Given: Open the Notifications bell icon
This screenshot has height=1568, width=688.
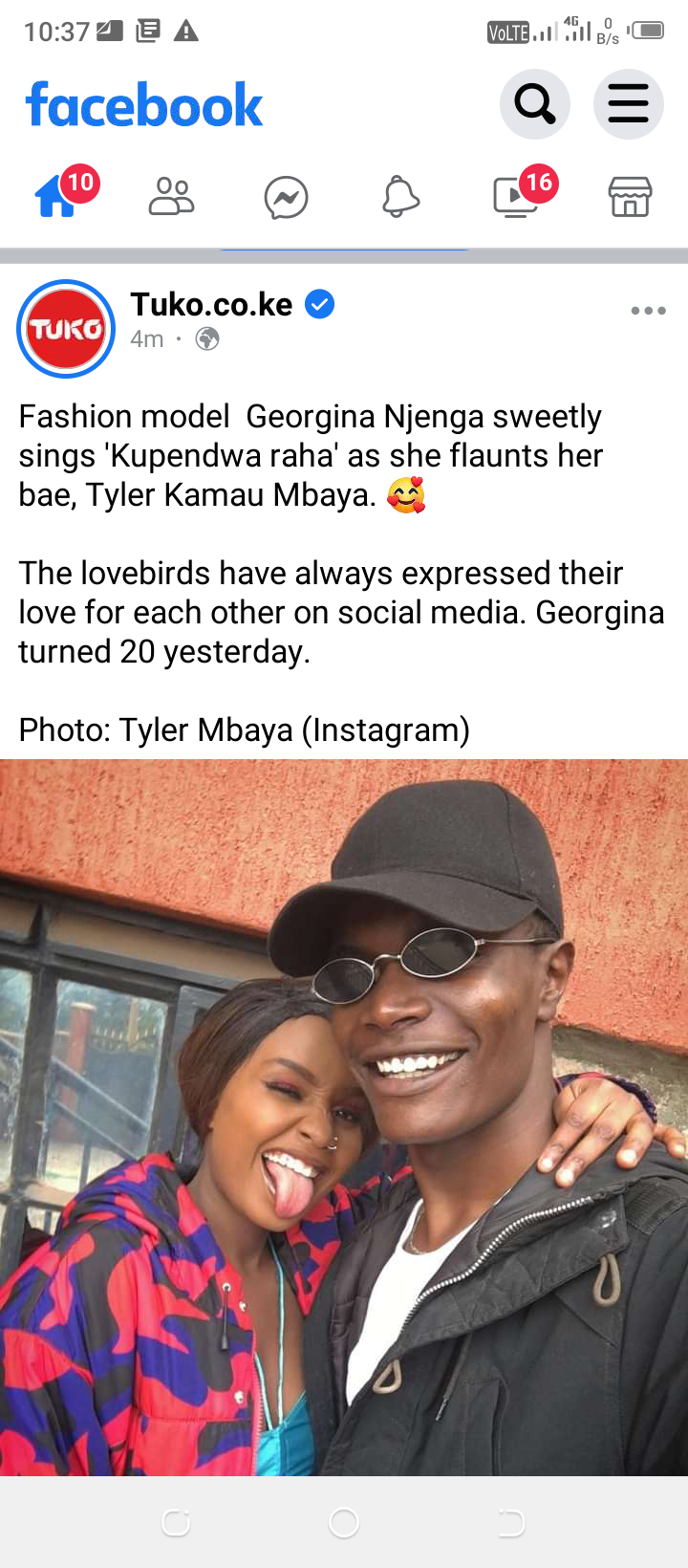Looking at the screenshot, I should tap(401, 197).
